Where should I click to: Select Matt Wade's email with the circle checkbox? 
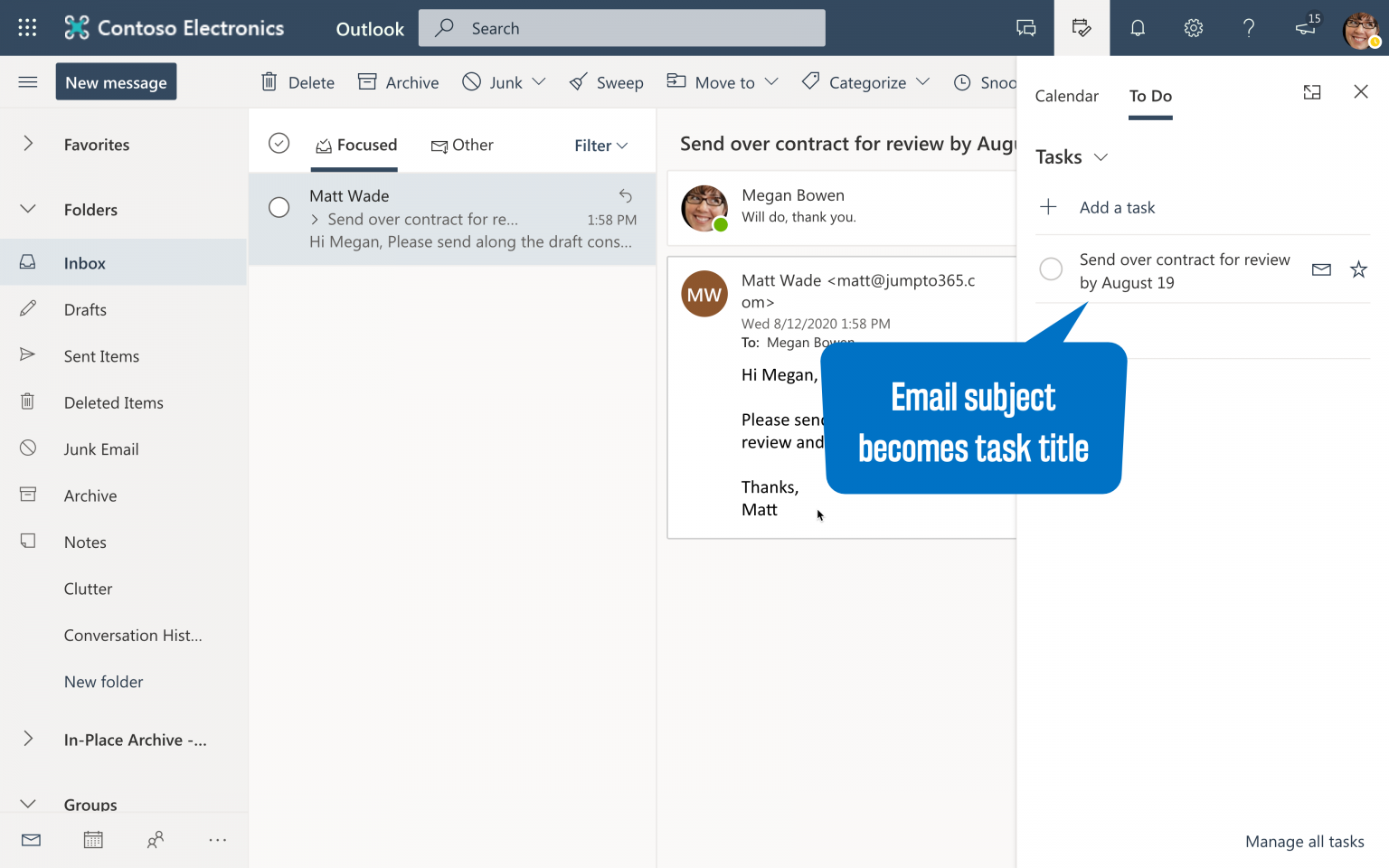click(279, 207)
